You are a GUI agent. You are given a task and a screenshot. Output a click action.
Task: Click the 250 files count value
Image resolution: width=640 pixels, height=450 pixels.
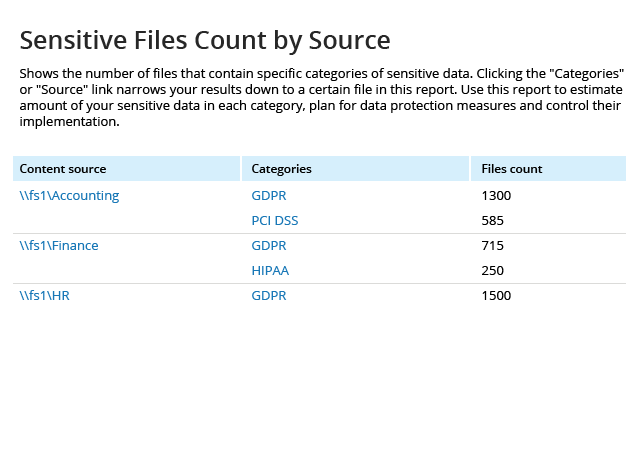pos(492,270)
